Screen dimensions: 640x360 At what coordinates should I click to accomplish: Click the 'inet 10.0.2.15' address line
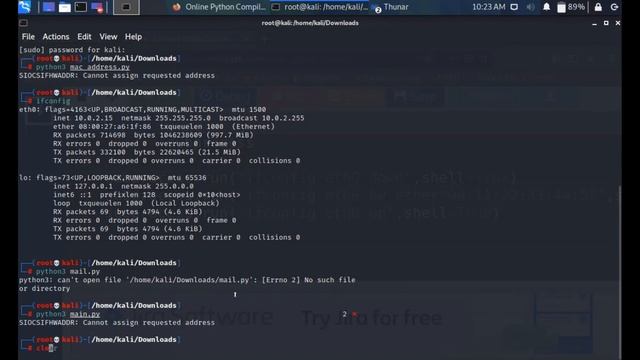point(178,118)
